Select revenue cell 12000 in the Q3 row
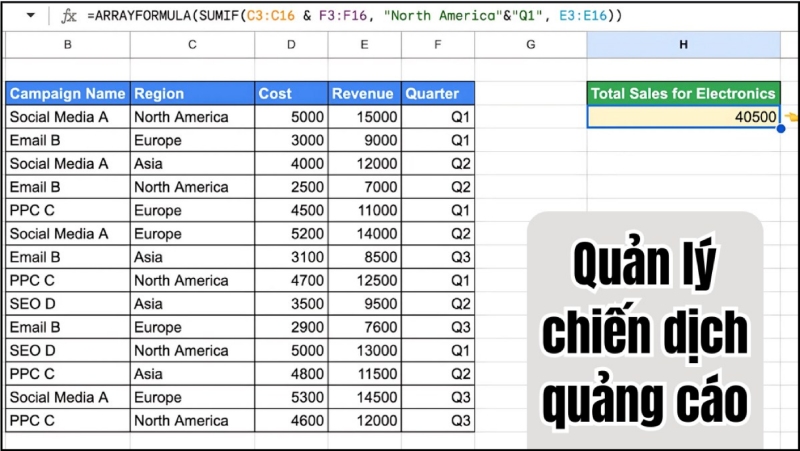 point(364,420)
